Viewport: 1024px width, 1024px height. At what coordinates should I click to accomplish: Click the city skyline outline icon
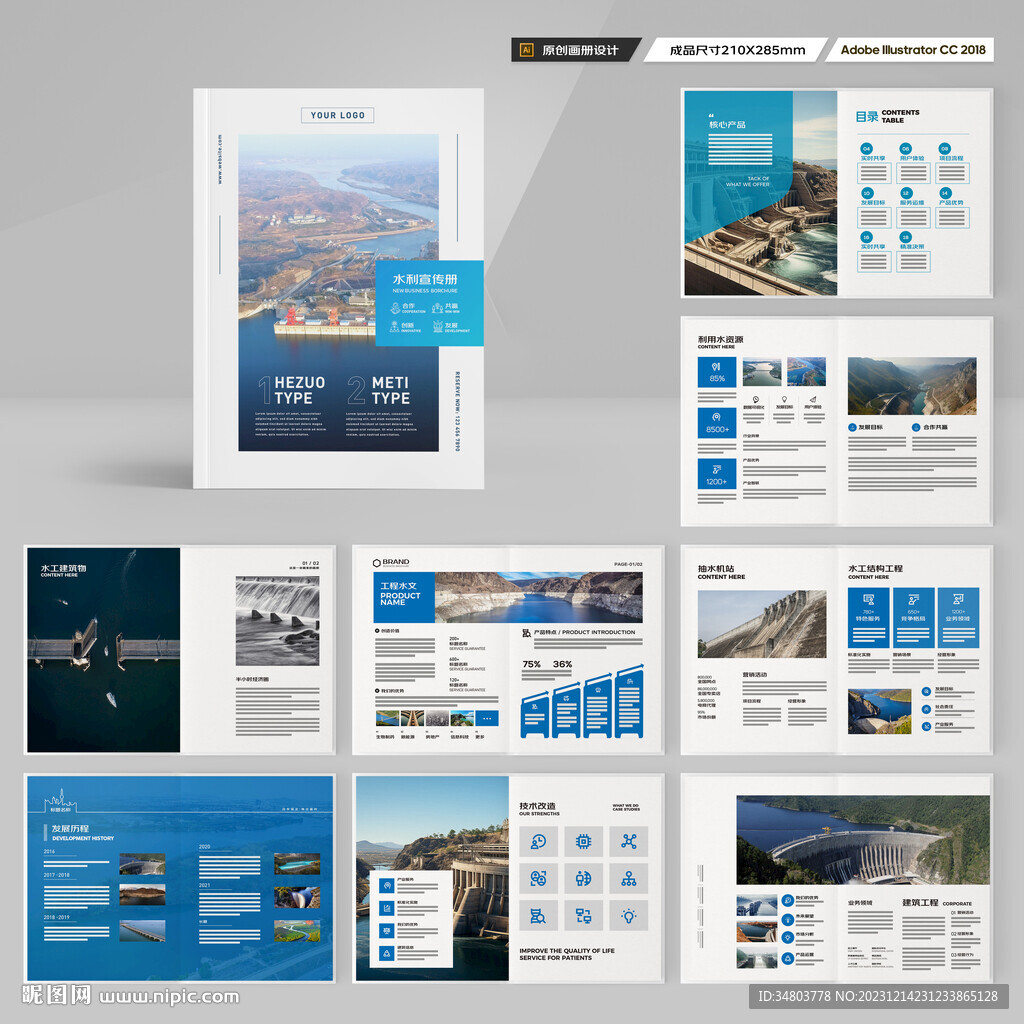click(x=61, y=800)
